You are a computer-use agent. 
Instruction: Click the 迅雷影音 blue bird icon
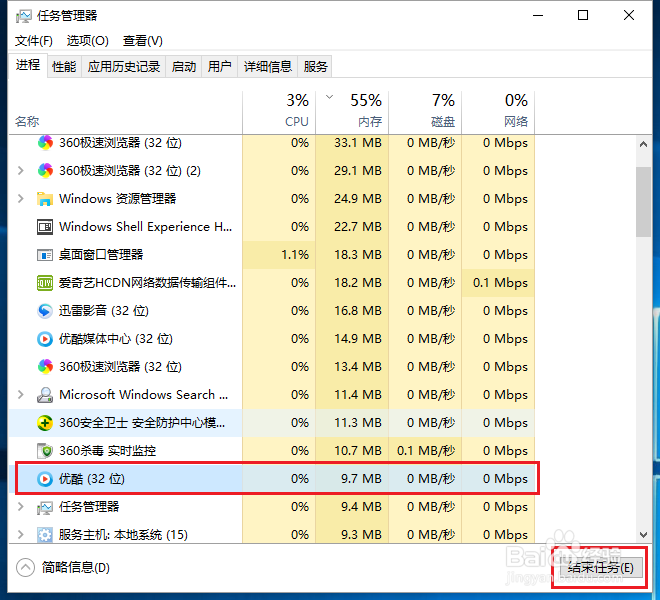click(45, 311)
